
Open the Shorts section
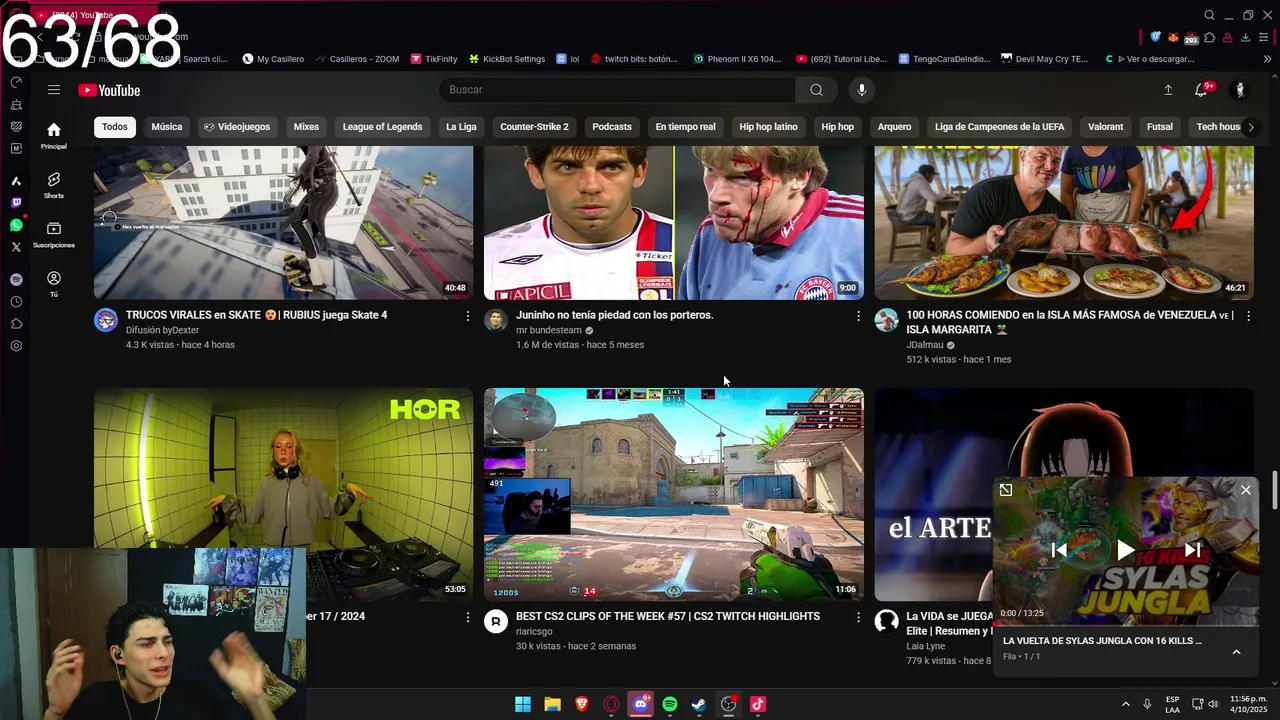(54, 184)
